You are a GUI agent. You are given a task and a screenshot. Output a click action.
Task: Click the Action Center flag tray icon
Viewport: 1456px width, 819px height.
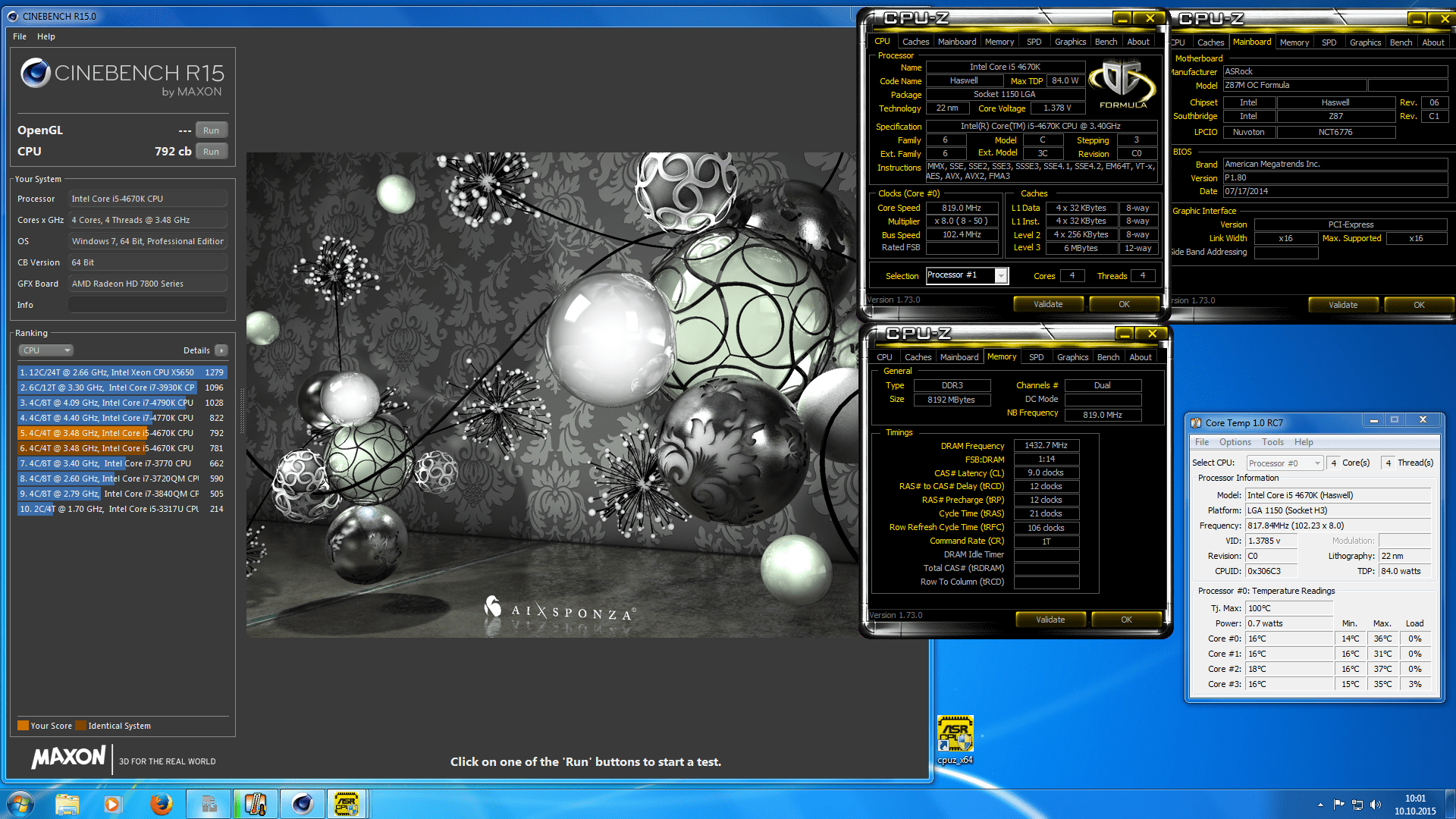point(1338,805)
